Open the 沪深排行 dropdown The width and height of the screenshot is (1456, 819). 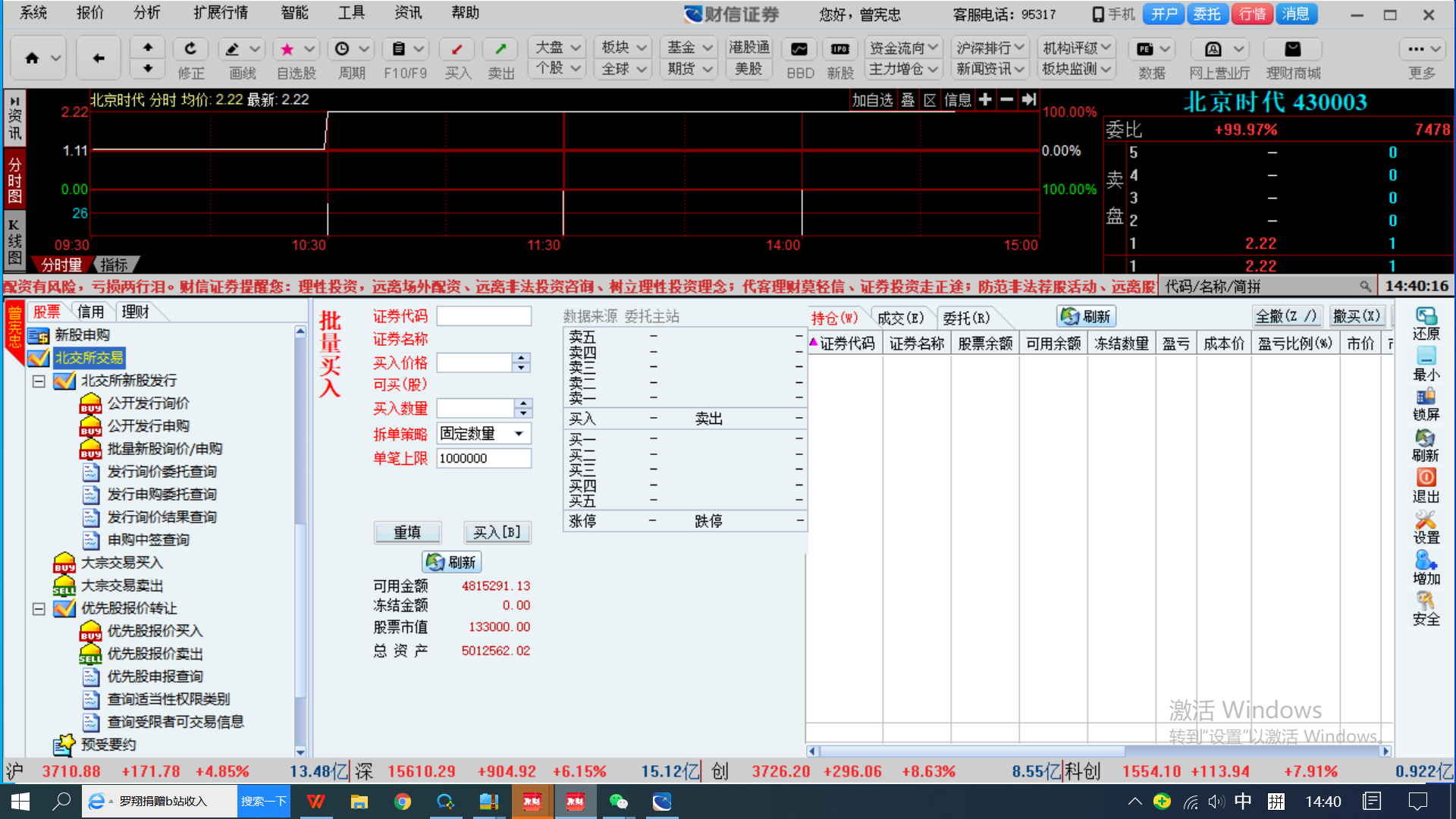(990, 48)
